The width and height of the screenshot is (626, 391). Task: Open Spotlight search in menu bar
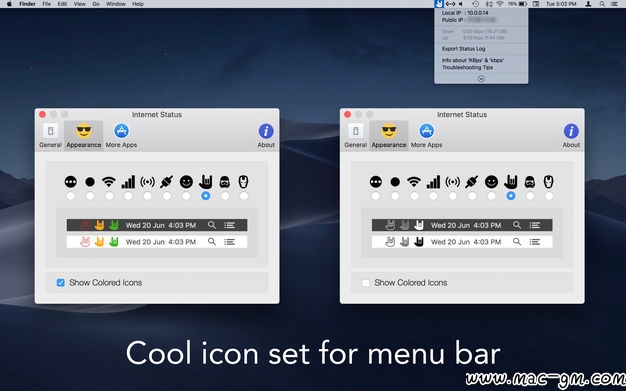pyautogui.click(x=602, y=4)
